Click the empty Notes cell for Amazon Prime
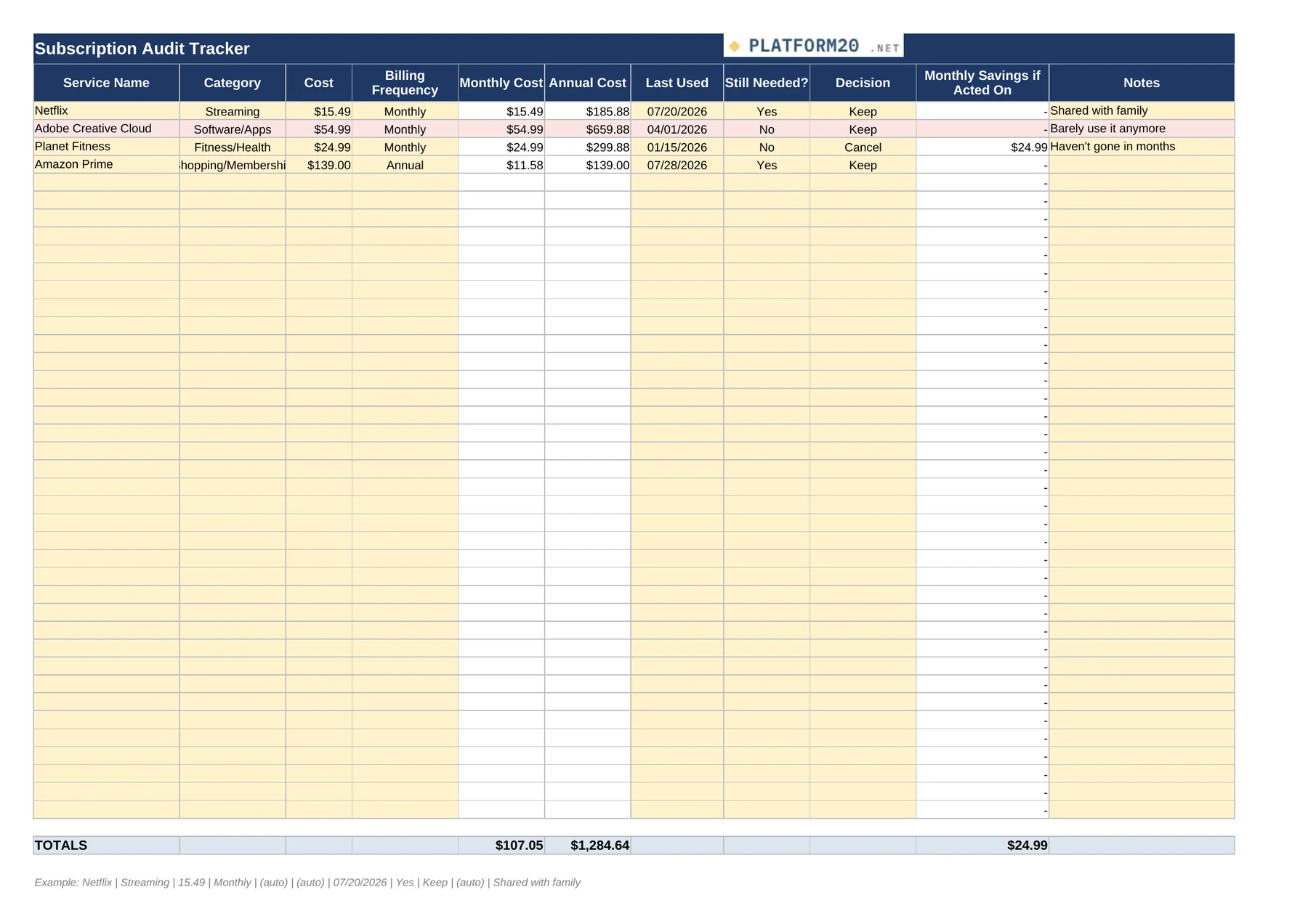The image size is (1308, 924). pyautogui.click(x=1142, y=165)
